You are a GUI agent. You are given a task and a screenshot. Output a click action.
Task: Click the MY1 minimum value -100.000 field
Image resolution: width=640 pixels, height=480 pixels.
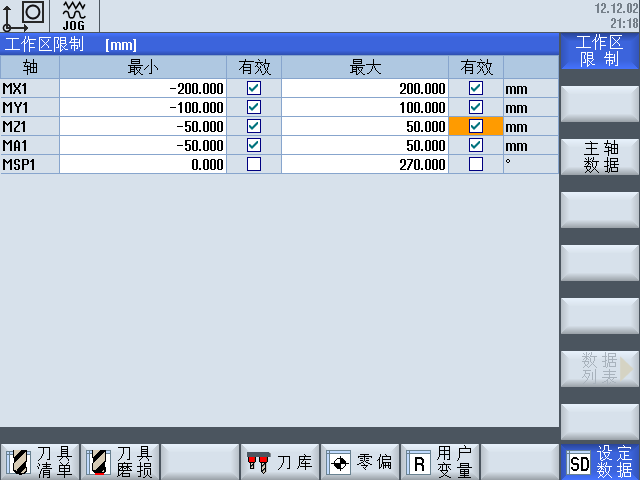pyautogui.click(x=143, y=107)
